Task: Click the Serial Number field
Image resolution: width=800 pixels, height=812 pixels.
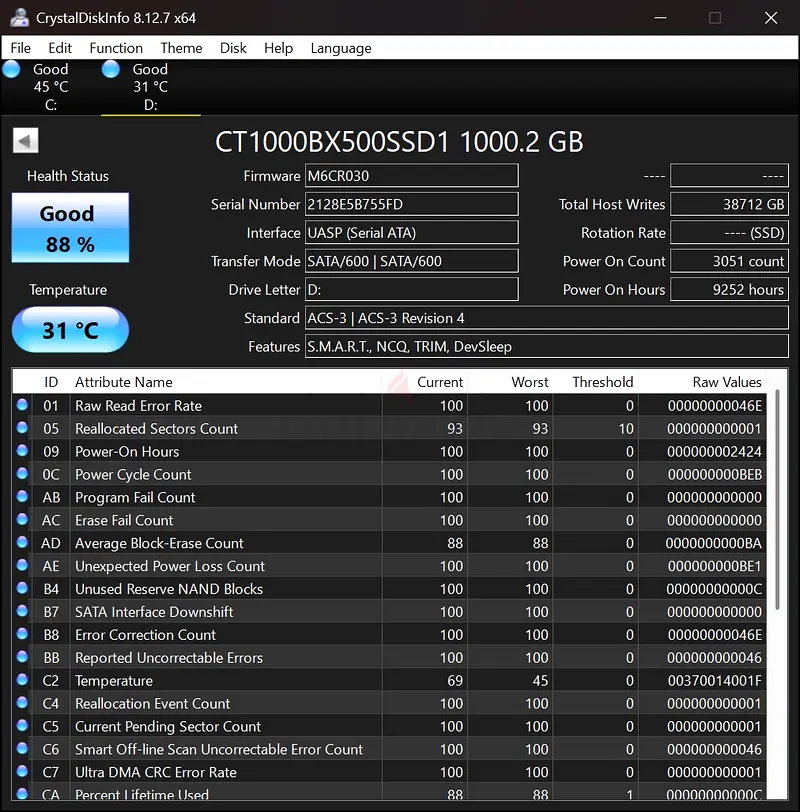Action: click(x=412, y=204)
